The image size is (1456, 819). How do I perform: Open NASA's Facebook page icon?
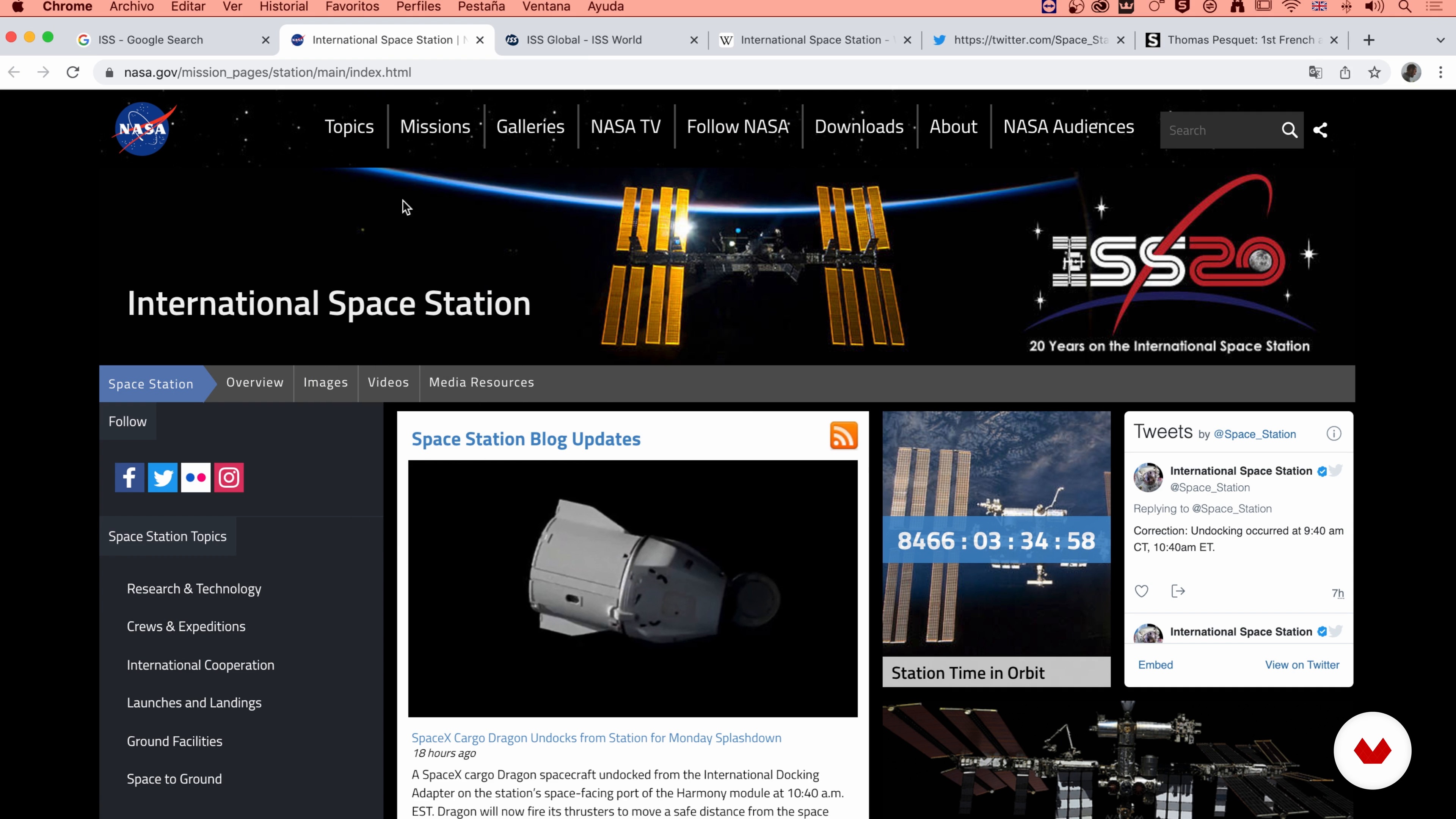tap(129, 478)
